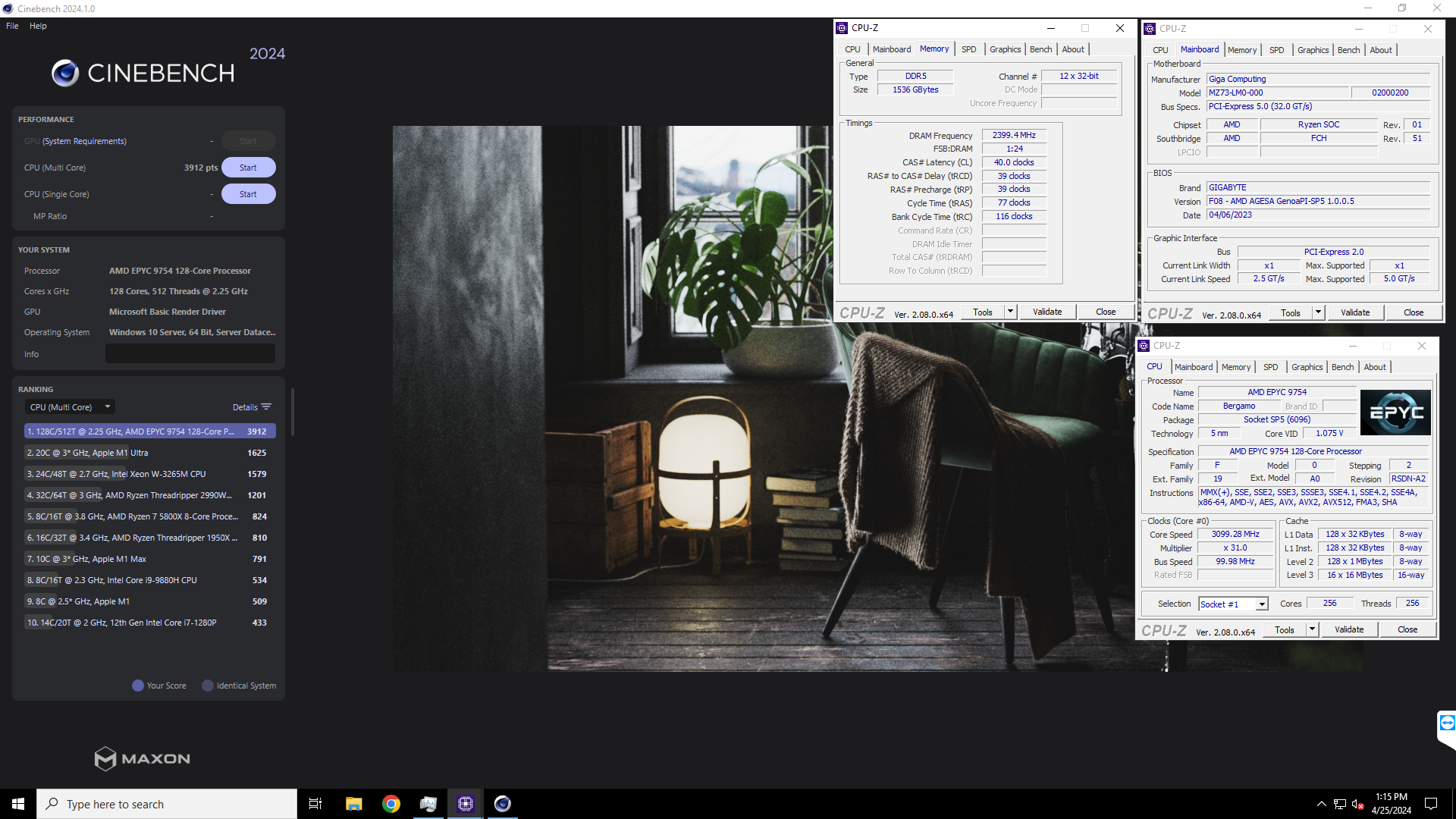Start the CPU Single Core benchmark
1456x819 pixels.
[x=248, y=194]
